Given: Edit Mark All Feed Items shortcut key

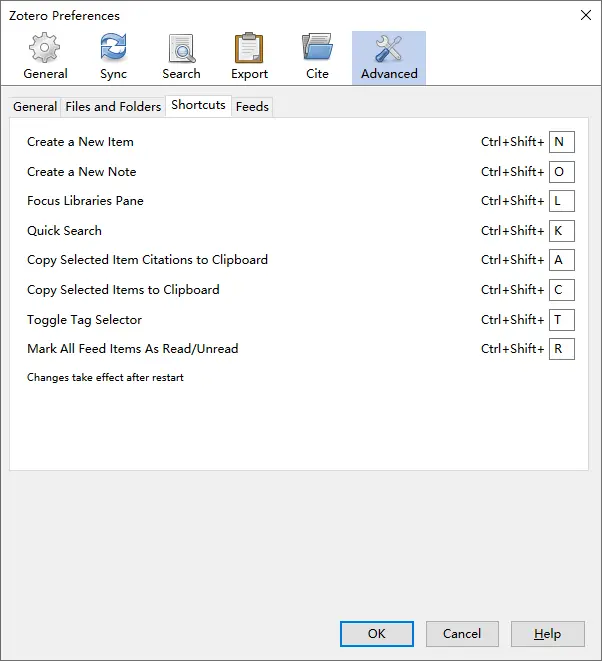Looking at the screenshot, I should (x=562, y=349).
